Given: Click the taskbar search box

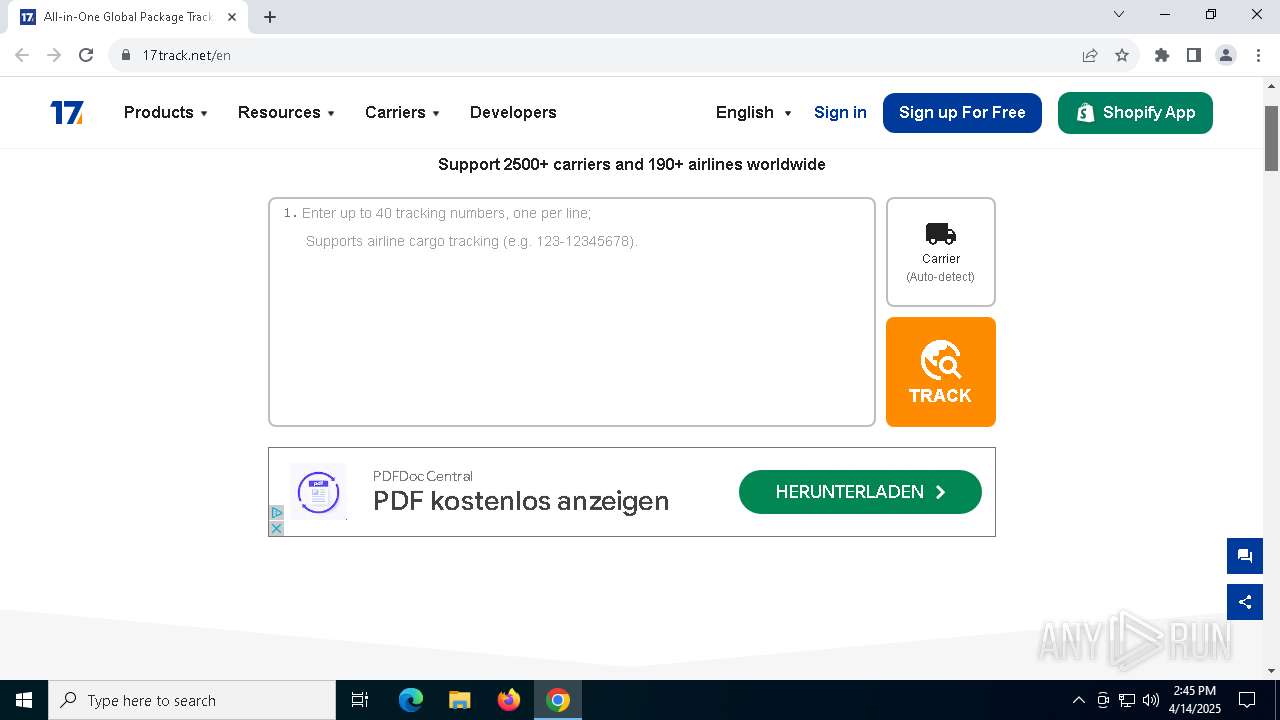Looking at the screenshot, I should pos(192,700).
